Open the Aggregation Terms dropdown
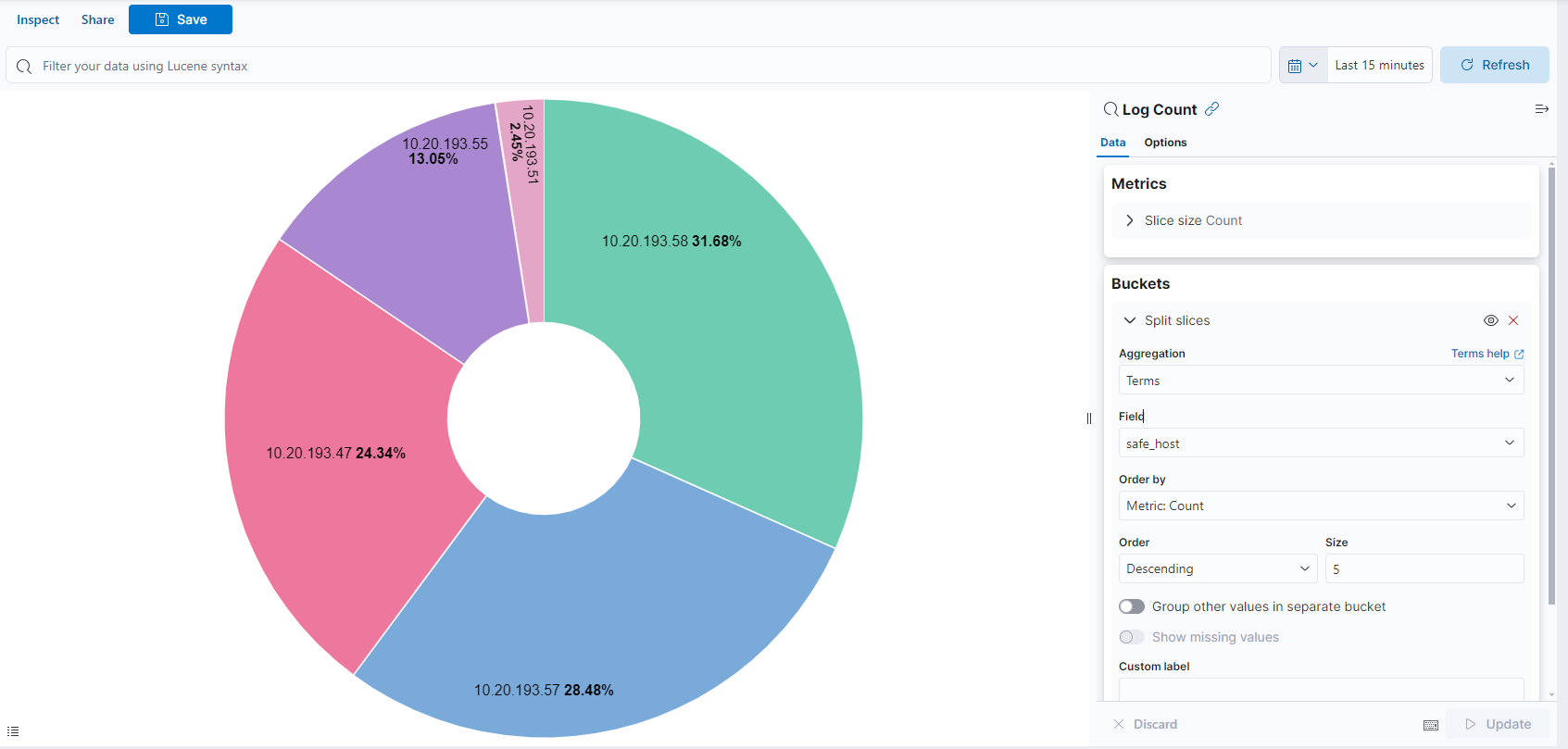 click(1321, 381)
